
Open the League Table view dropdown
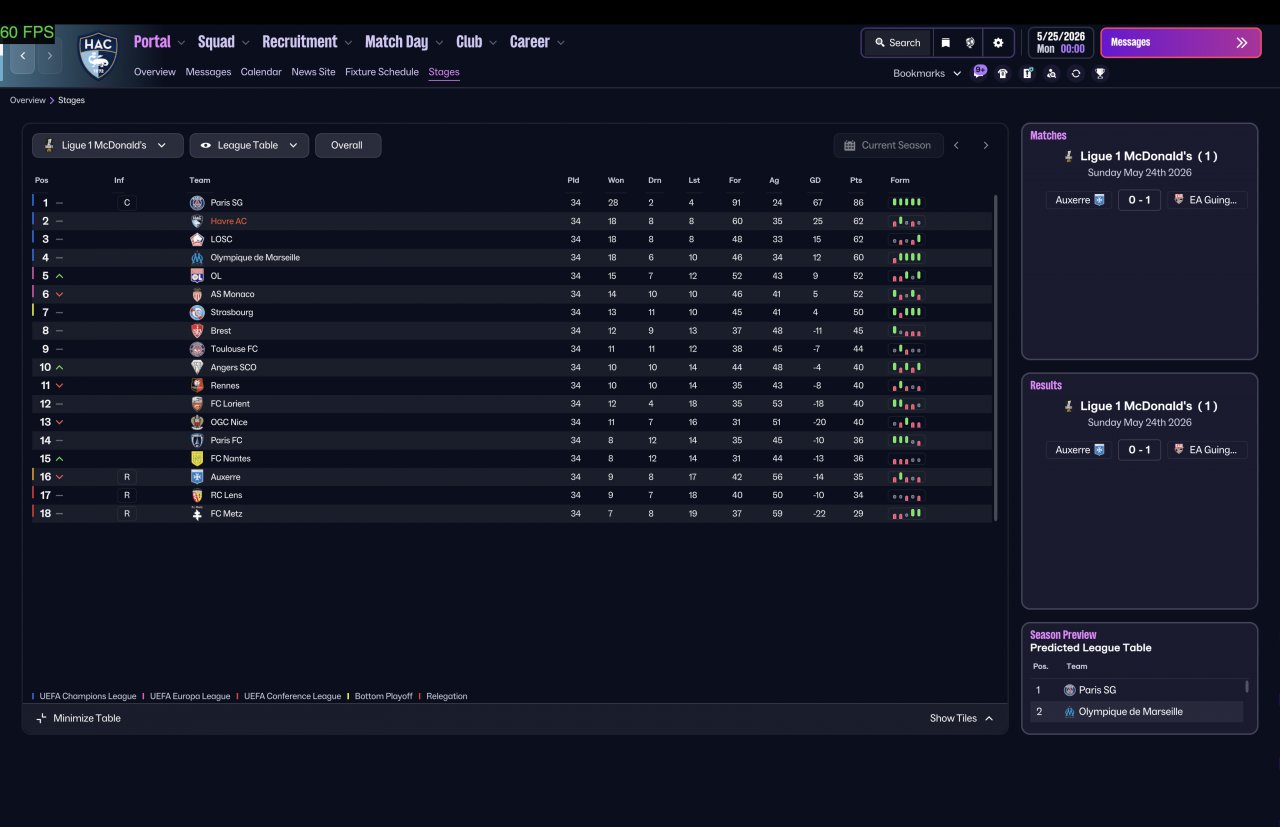(x=249, y=145)
